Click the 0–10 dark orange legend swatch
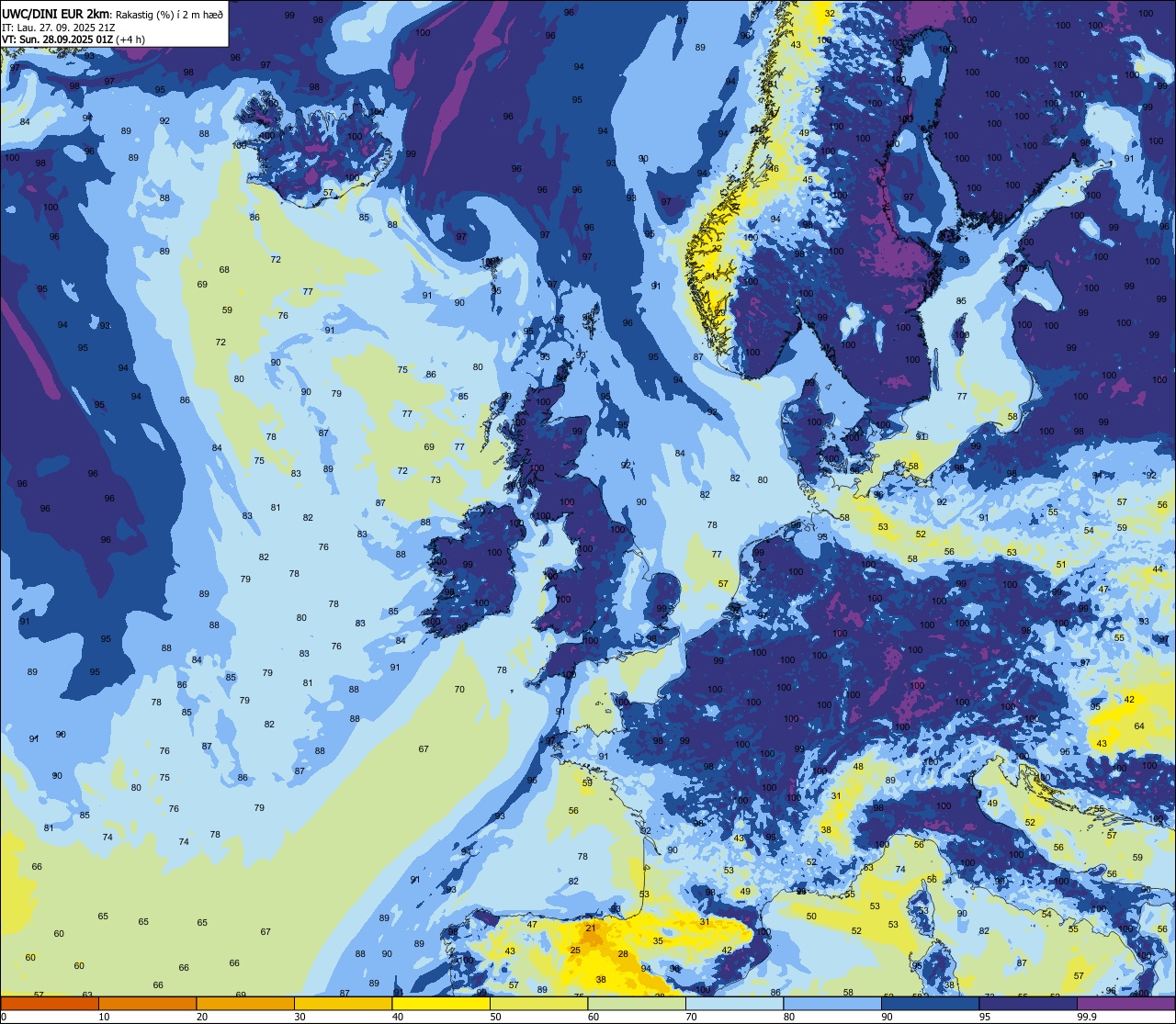Image resolution: width=1176 pixels, height=1024 pixels. pos(51,1003)
